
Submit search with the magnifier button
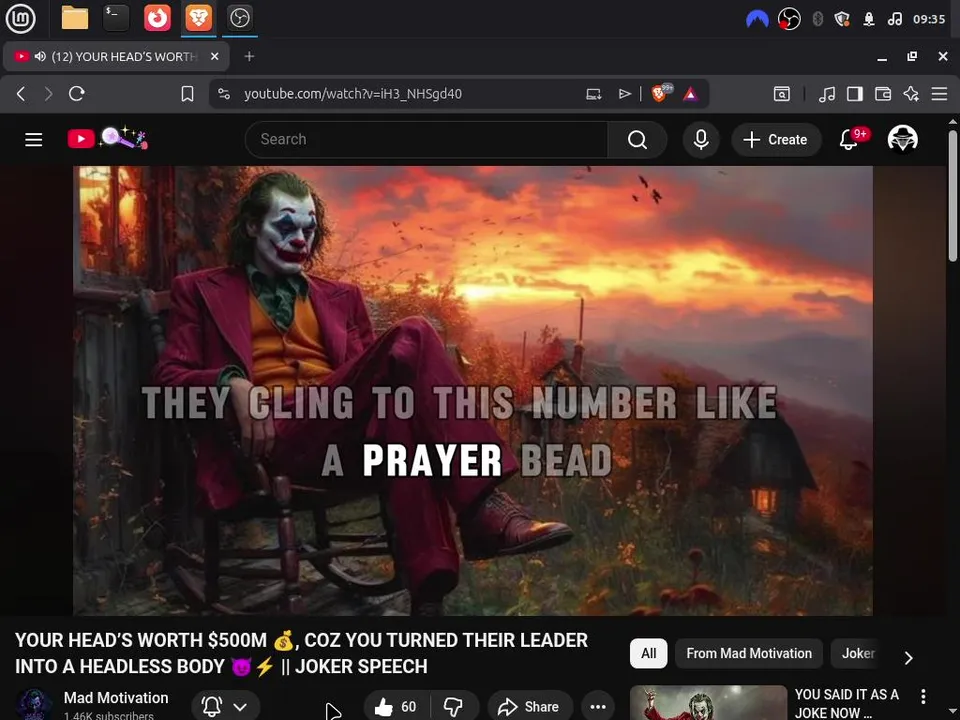pos(637,140)
